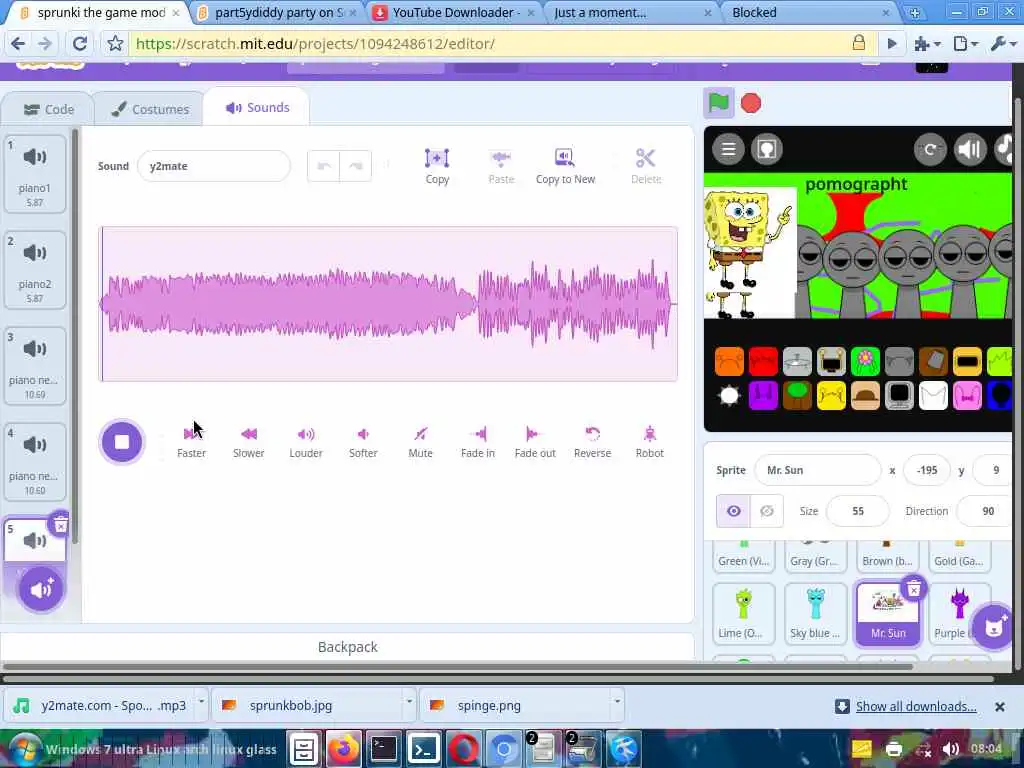
Task: Make the sound Softer
Action: click(x=363, y=442)
